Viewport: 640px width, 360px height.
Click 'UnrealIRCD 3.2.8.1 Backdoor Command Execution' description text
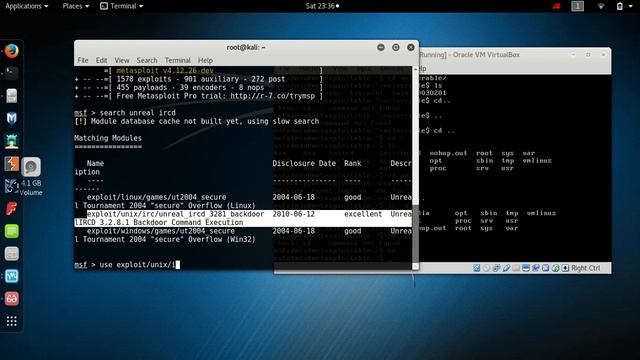159,223
